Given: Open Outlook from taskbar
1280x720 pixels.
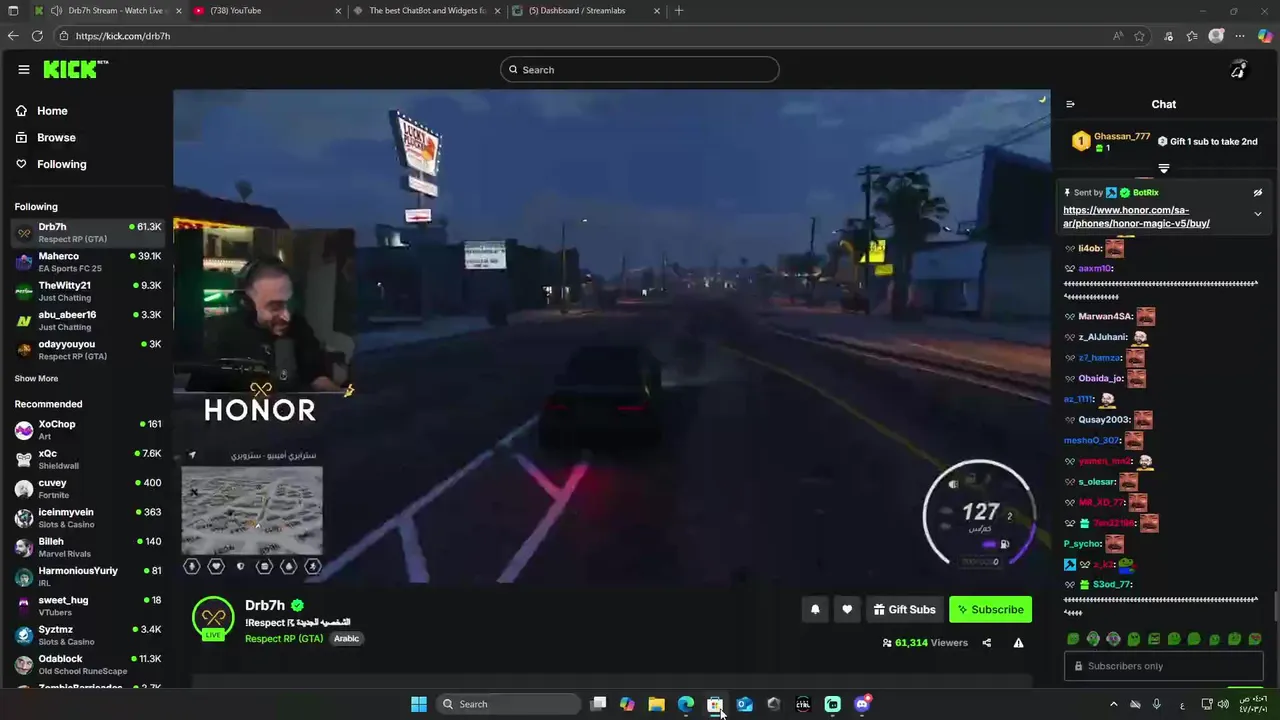Looking at the screenshot, I should click(x=744, y=704).
